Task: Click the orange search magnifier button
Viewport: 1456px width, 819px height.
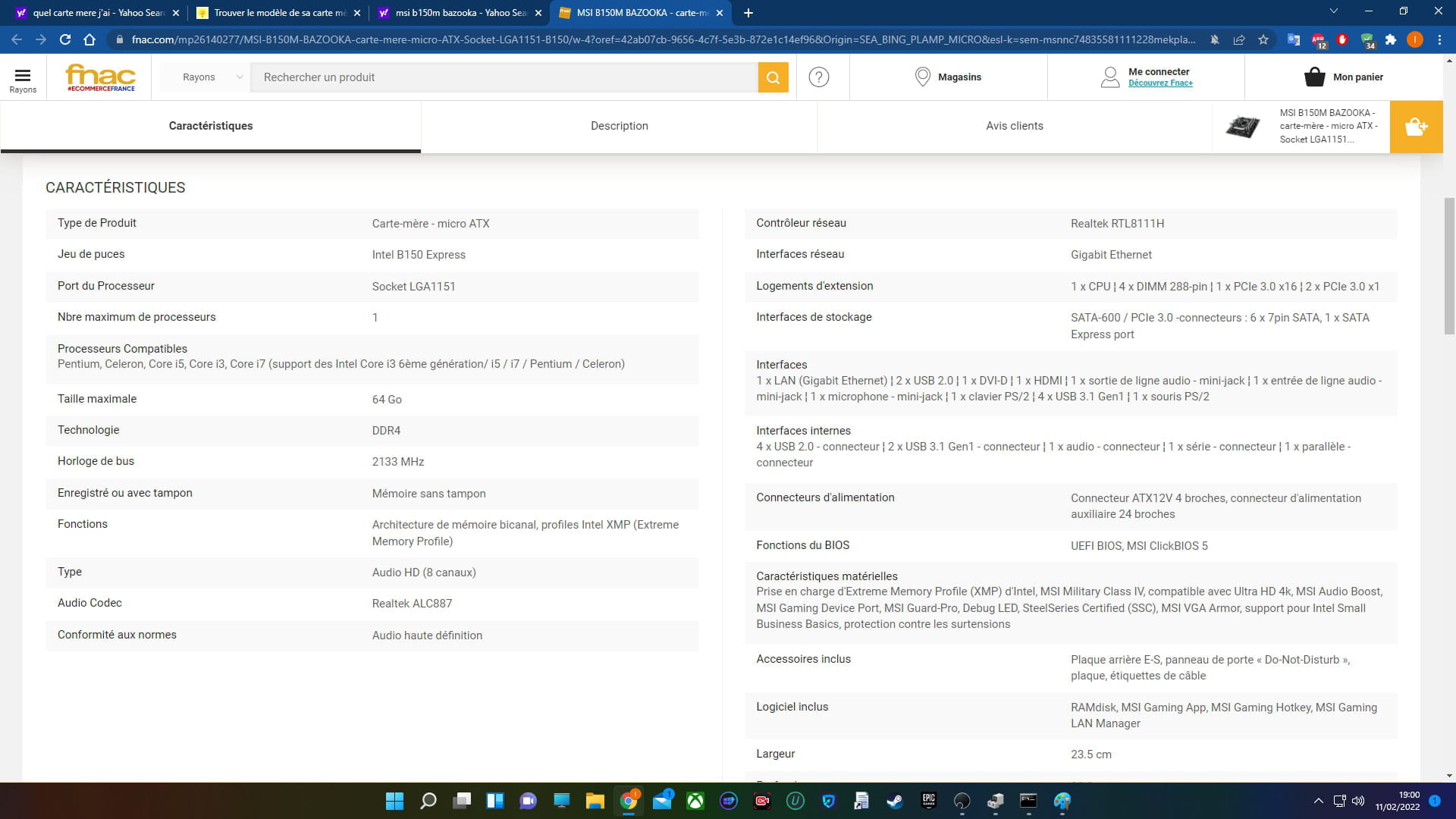Action: tap(773, 77)
